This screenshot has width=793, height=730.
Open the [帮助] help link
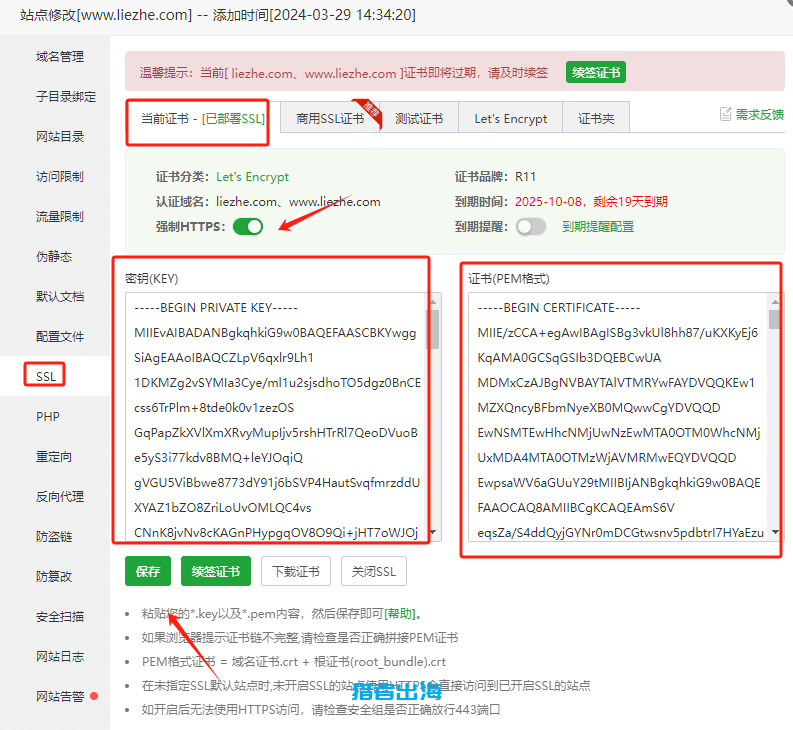tap(400, 614)
